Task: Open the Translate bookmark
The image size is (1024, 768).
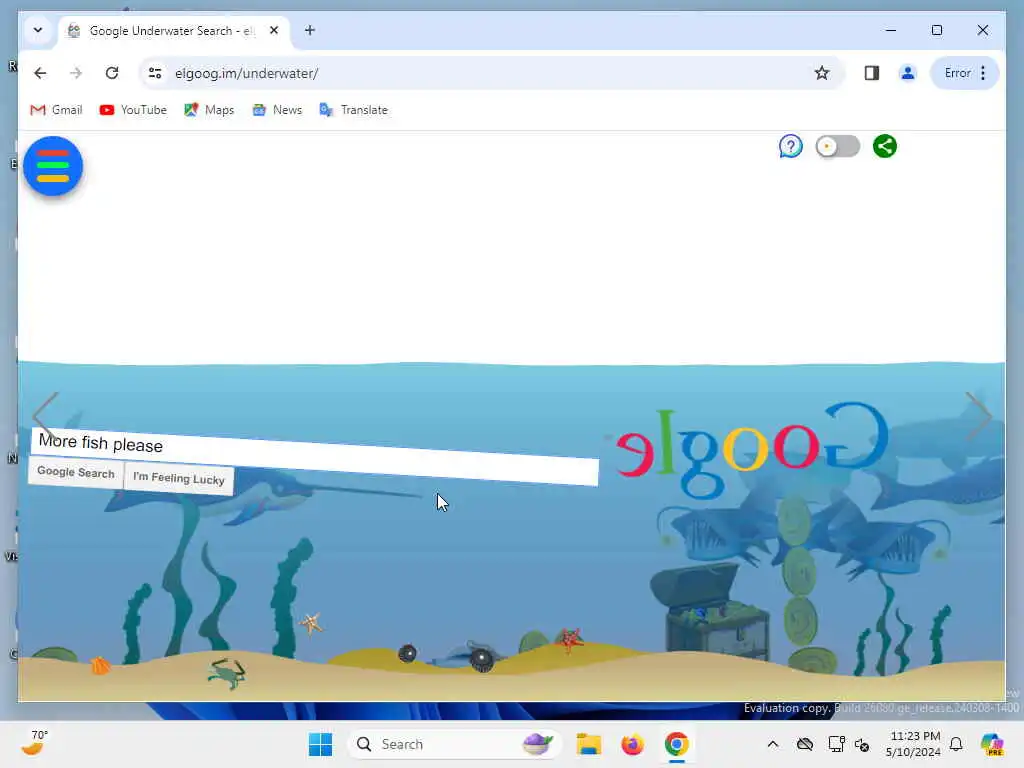Action: (x=353, y=110)
